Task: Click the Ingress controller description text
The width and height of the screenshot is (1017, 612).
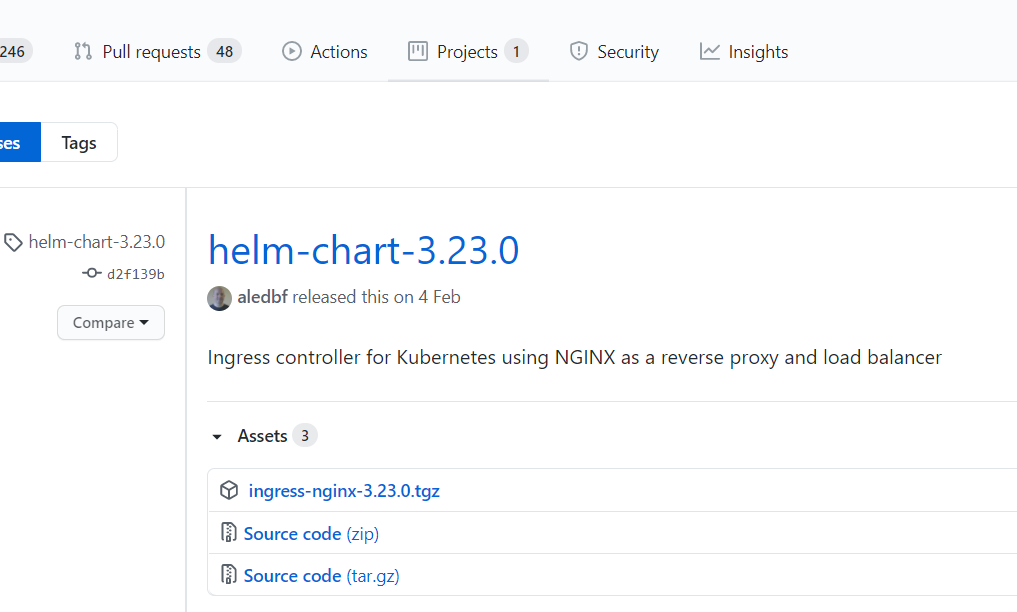Action: coord(575,358)
